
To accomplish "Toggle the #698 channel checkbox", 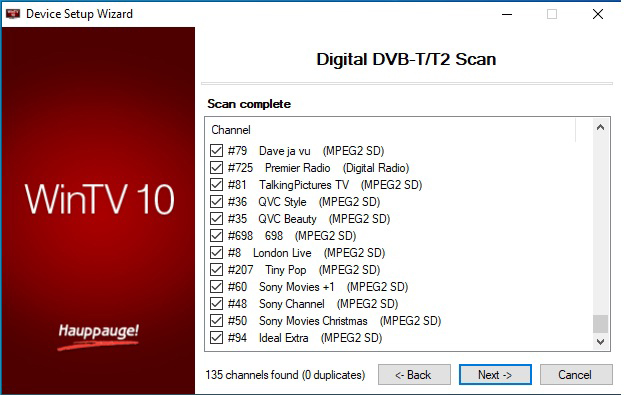I will pyautogui.click(x=216, y=236).
